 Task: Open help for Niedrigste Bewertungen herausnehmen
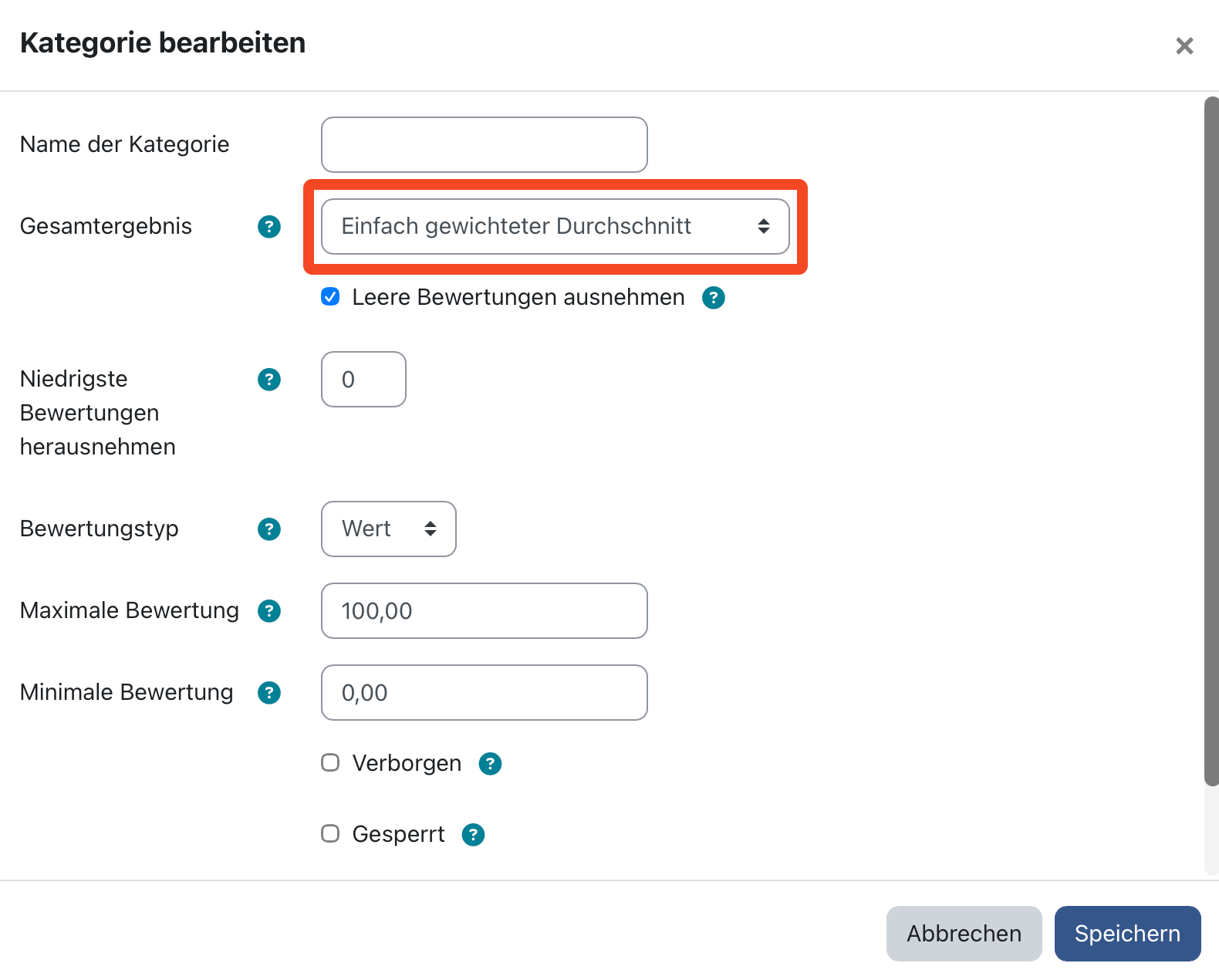(x=269, y=380)
